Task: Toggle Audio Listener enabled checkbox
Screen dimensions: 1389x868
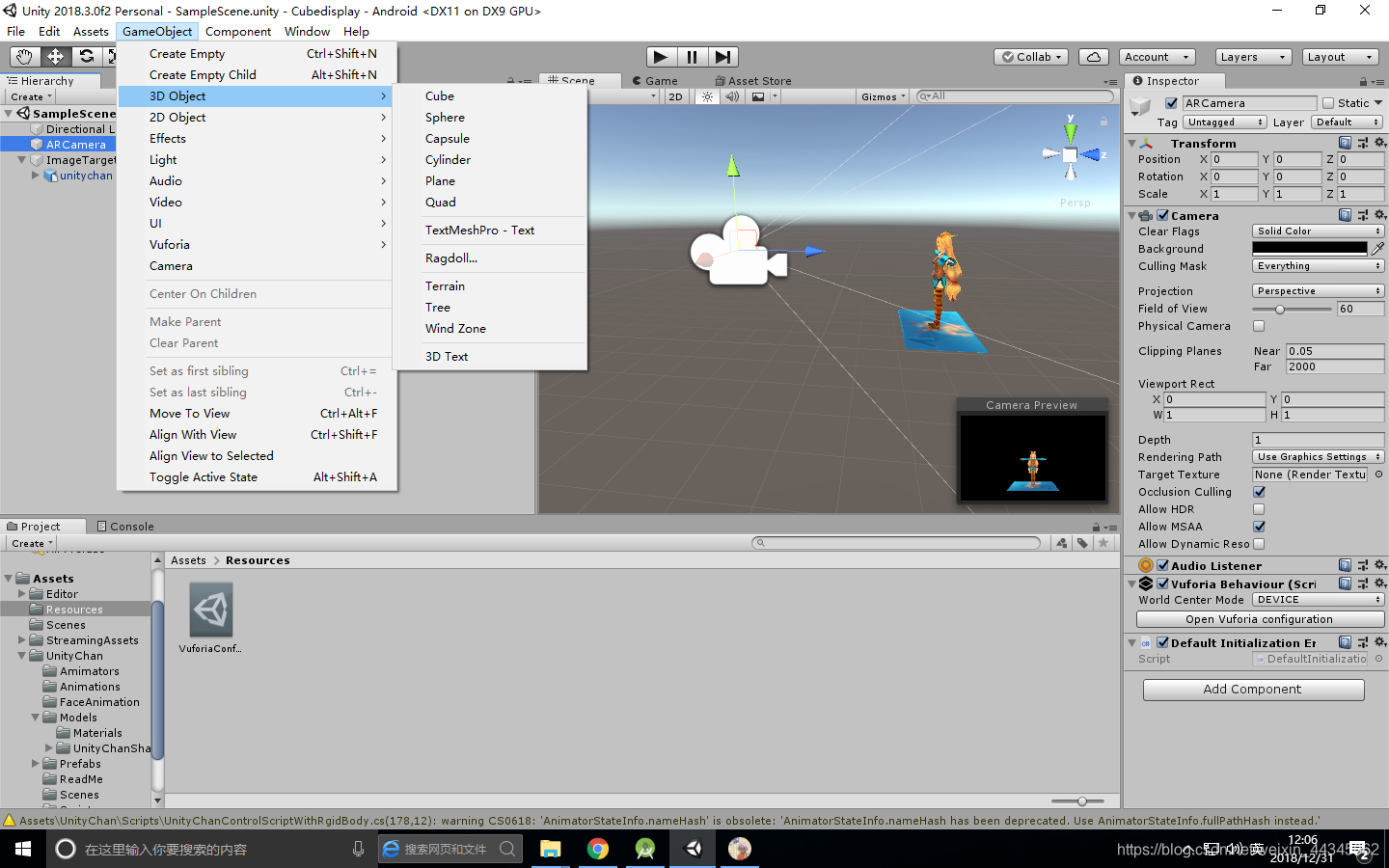Action: (1162, 565)
